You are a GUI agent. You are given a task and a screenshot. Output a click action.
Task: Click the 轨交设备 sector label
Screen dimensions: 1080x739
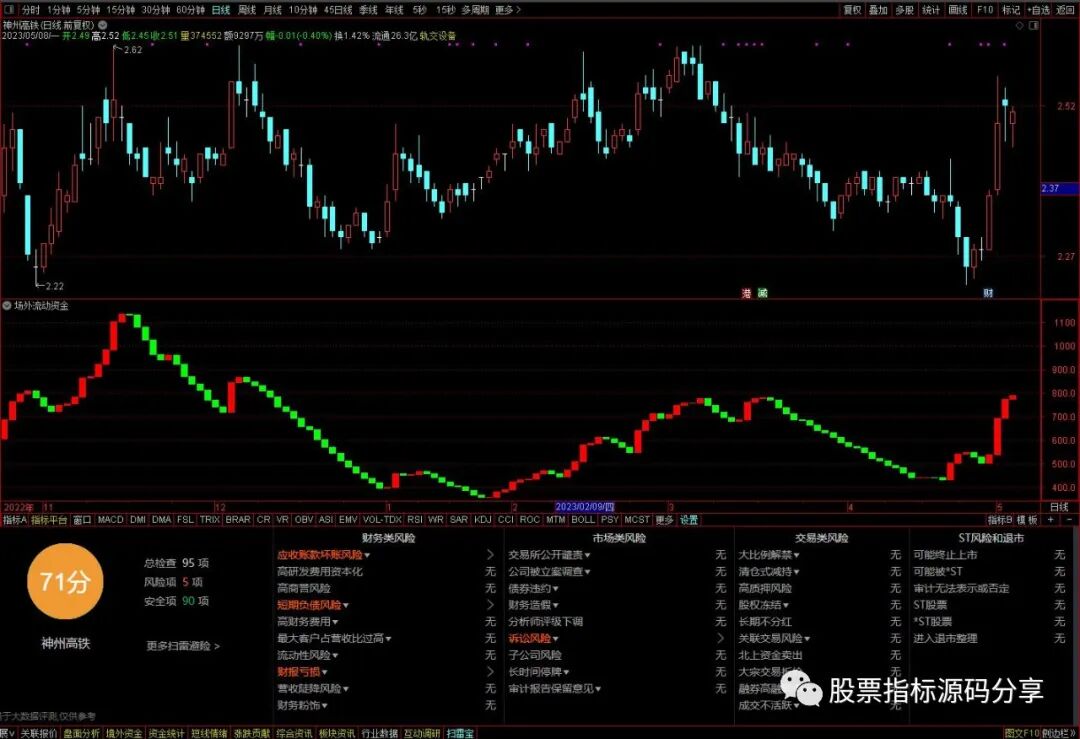[437, 36]
